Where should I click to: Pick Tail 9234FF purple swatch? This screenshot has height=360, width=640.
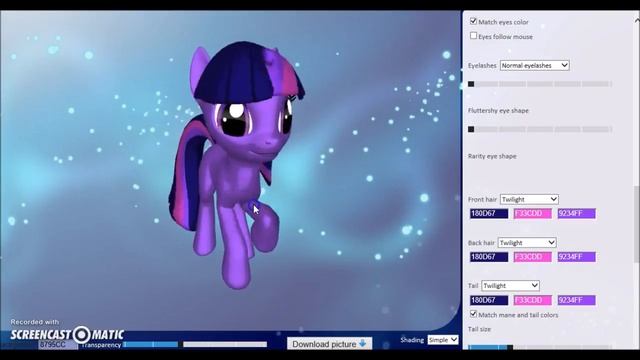tap(577, 300)
